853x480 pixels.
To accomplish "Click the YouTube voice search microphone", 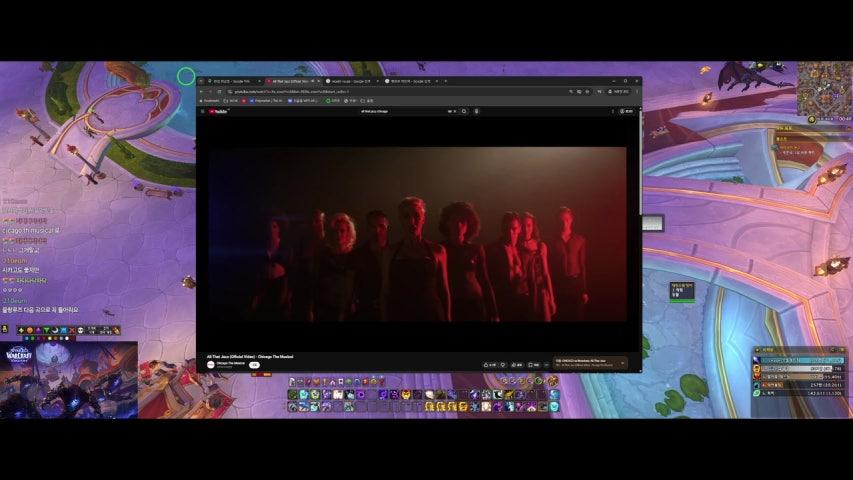I will point(477,112).
